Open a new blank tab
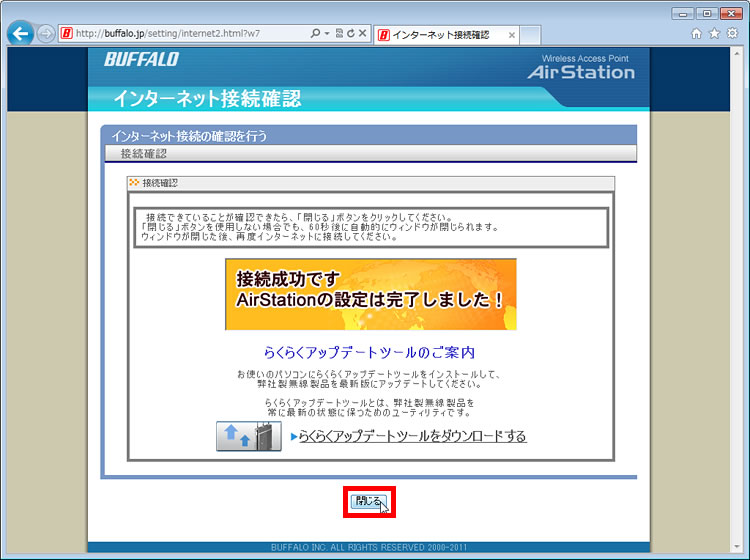Viewport: 750px width, 560px height. point(530,35)
